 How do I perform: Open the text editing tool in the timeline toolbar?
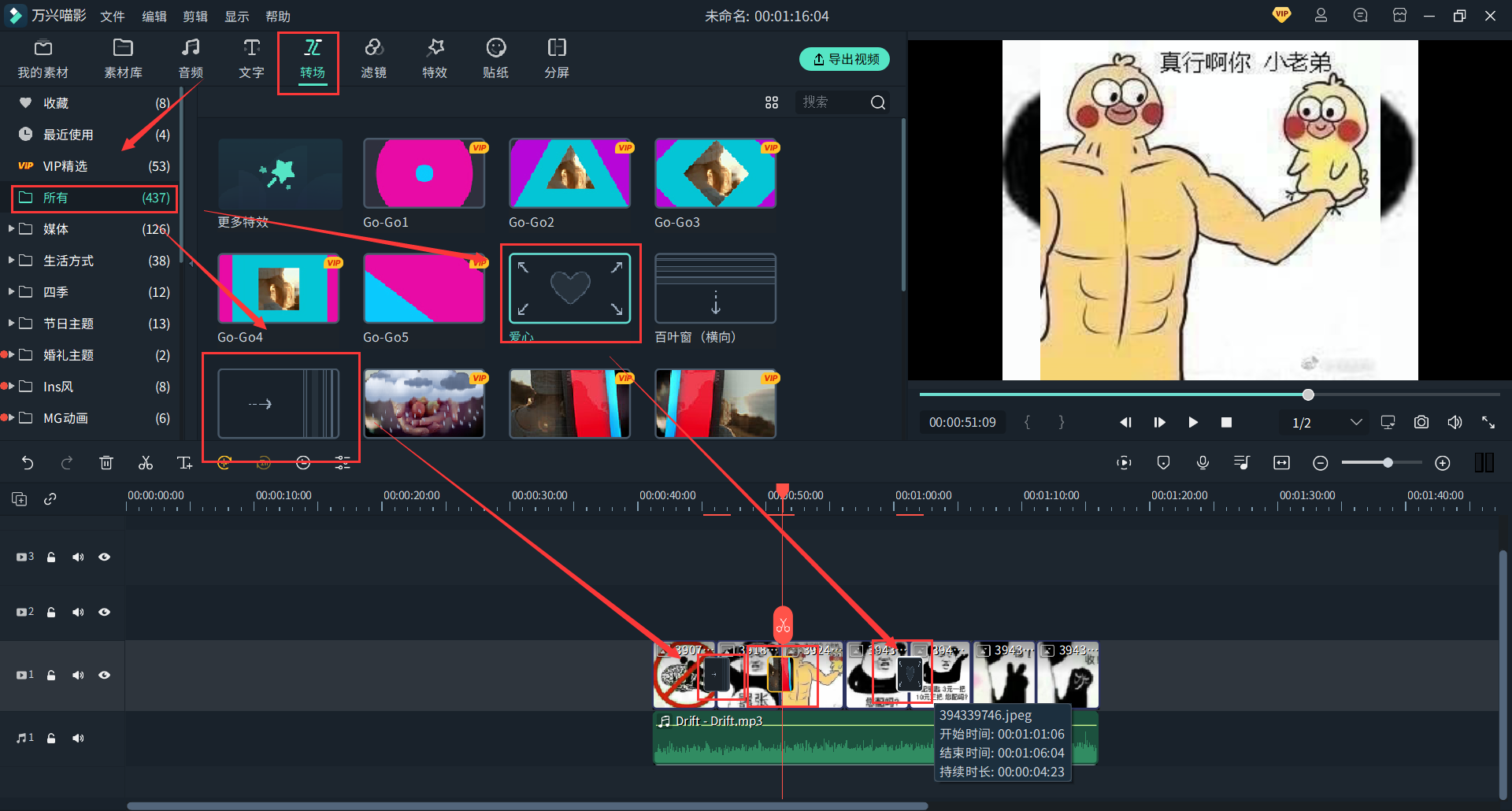pos(185,463)
